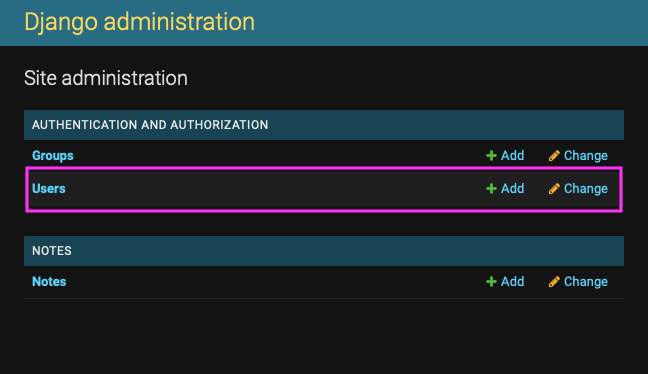Click the pencil icon in Users row
The height and width of the screenshot is (374, 648).
[x=554, y=189]
